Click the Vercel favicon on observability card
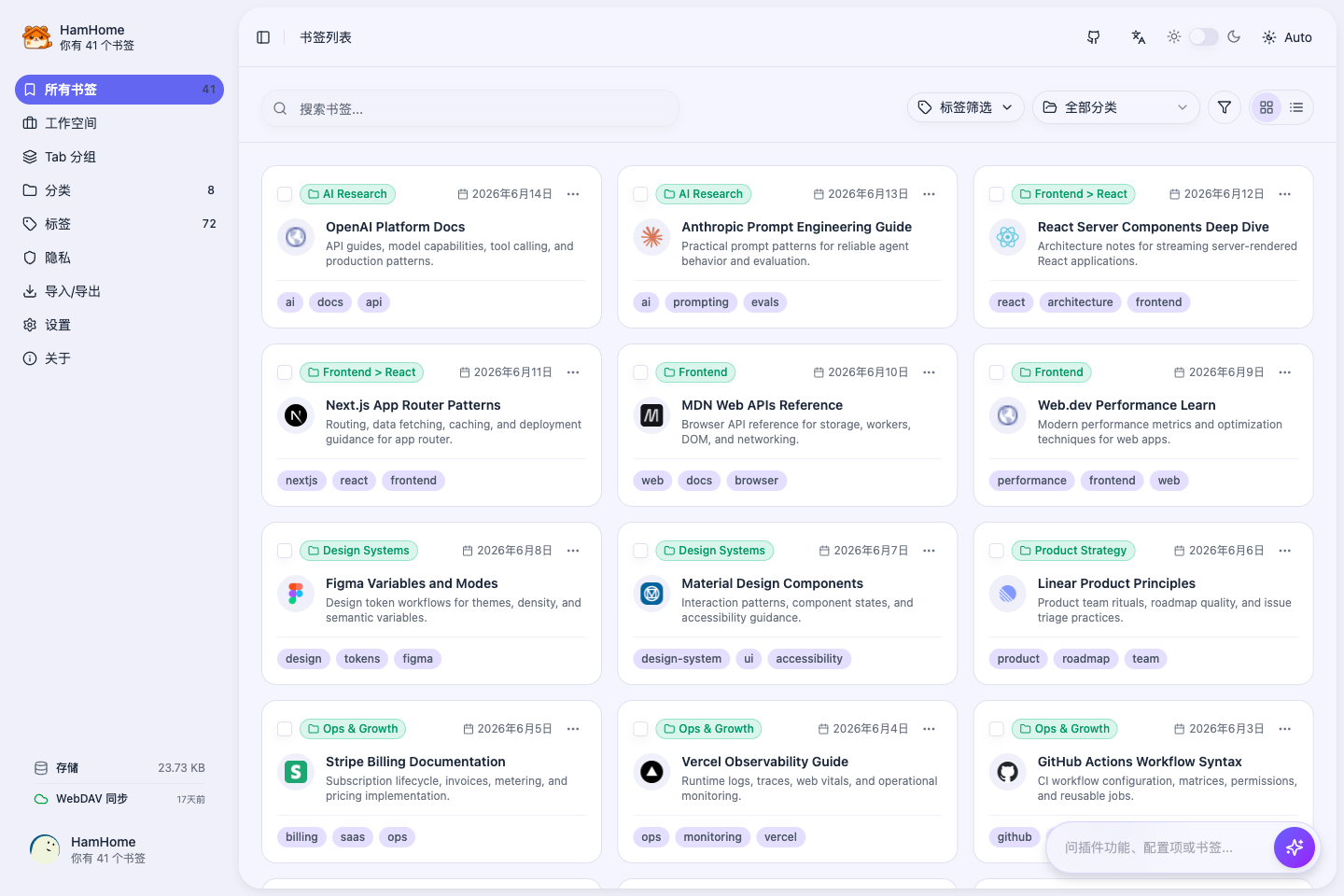1344x896 pixels. pyautogui.click(x=651, y=772)
